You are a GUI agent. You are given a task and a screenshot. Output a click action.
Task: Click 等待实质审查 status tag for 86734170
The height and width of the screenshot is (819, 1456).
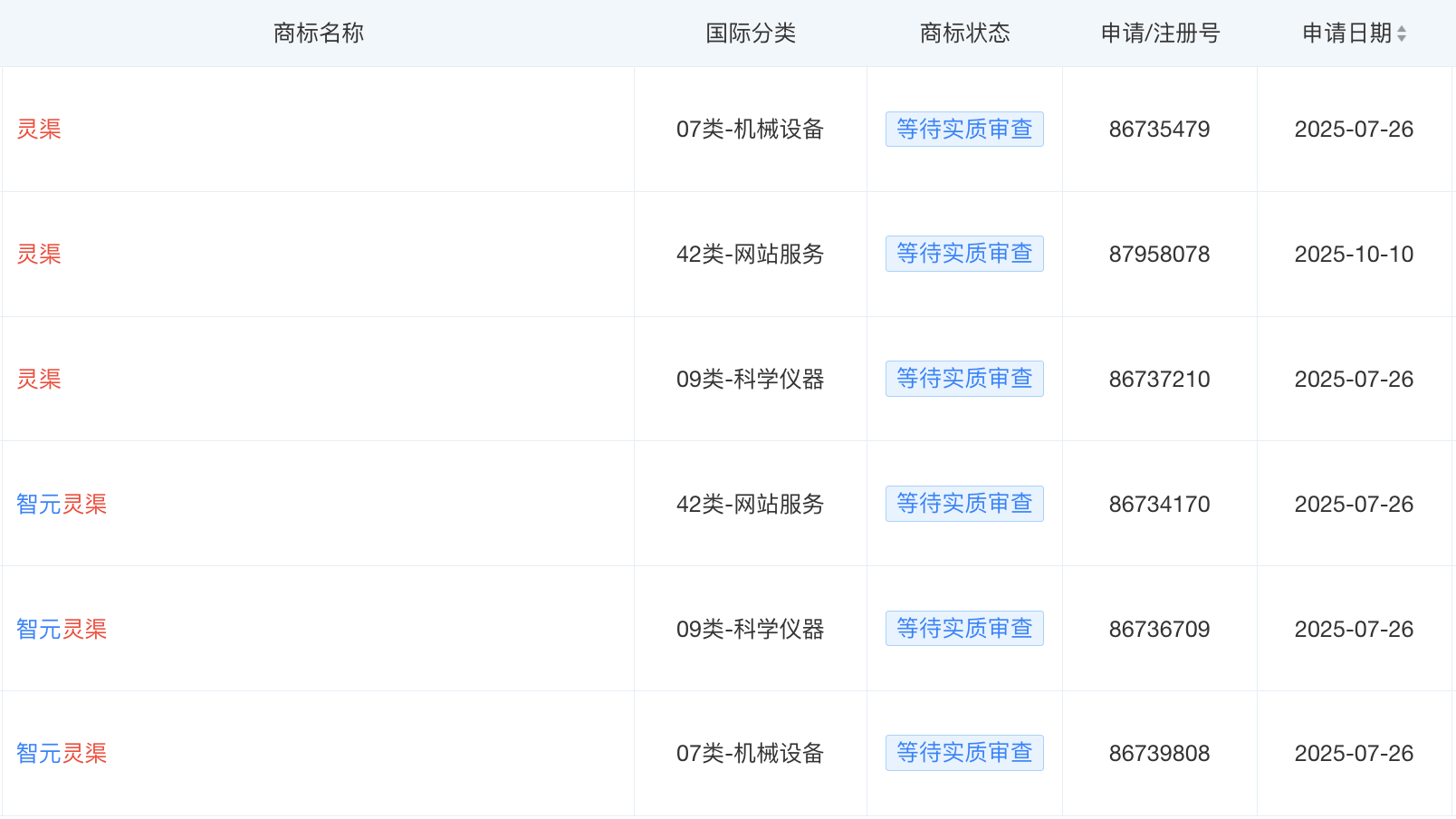[x=964, y=504]
